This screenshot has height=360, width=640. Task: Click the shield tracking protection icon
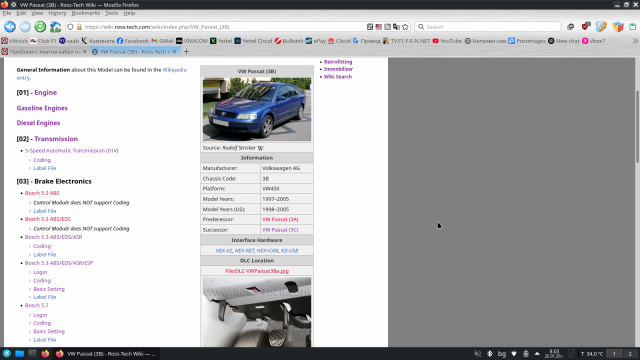pyautogui.click(x=70, y=27)
